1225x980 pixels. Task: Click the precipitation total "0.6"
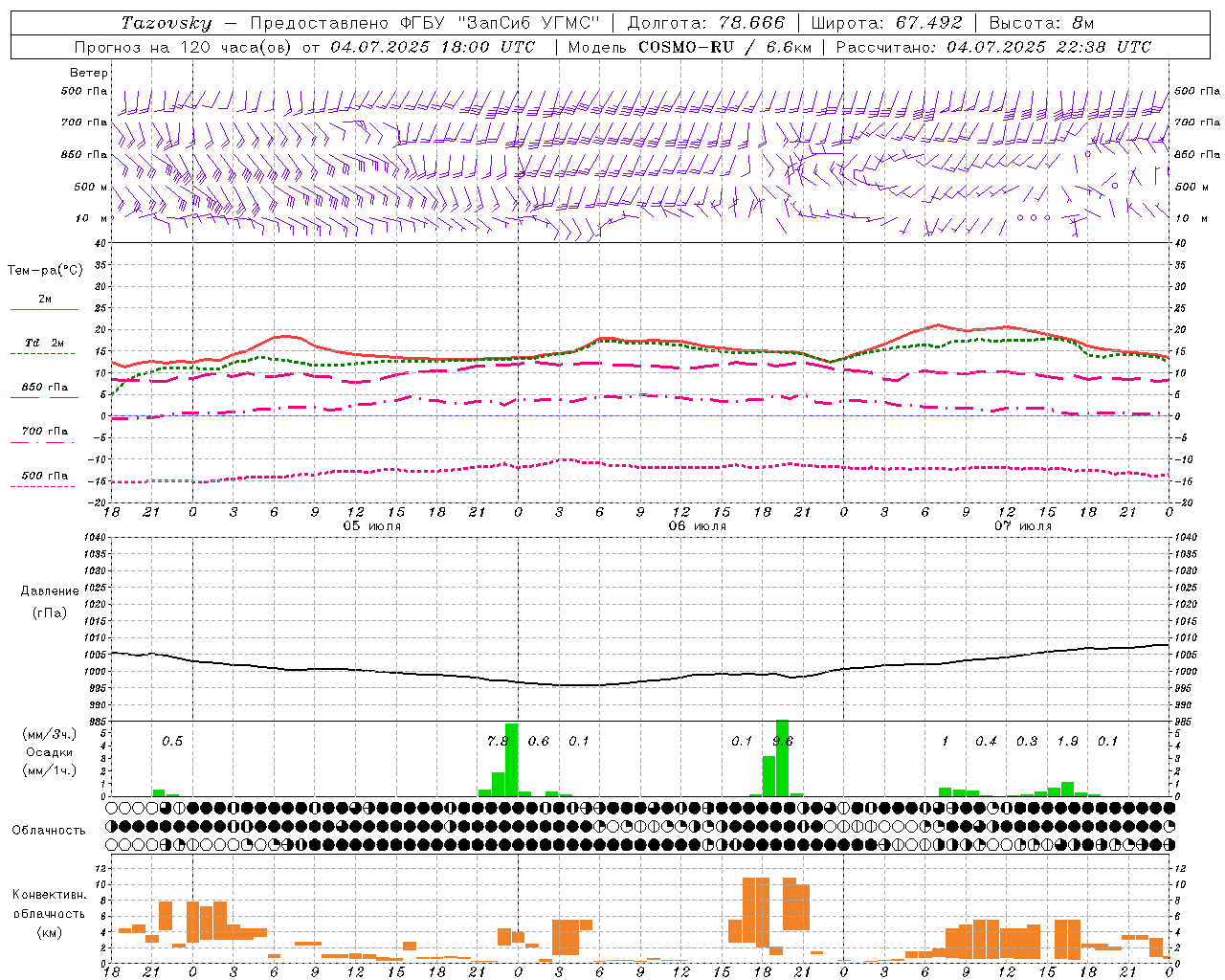(x=539, y=742)
